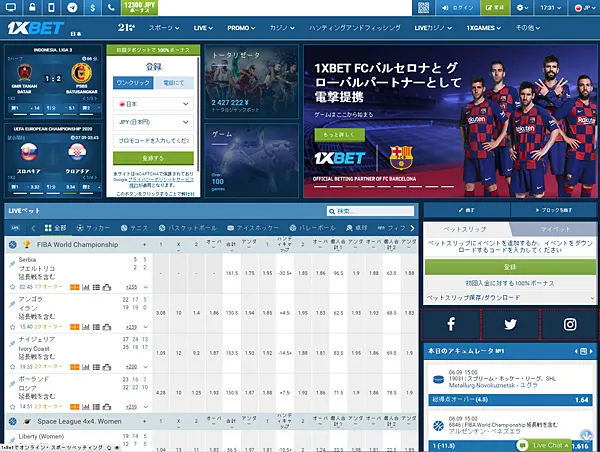The width and height of the screenshot is (600, 452).
Task: Open the 1XGAMES menu
Action: coord(483,28)
